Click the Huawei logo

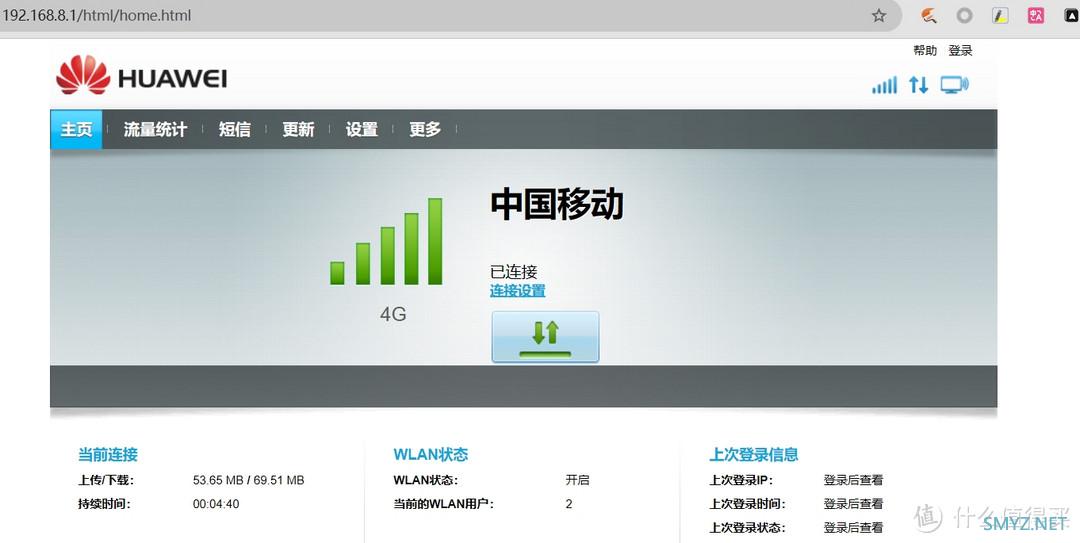(141, 75)
